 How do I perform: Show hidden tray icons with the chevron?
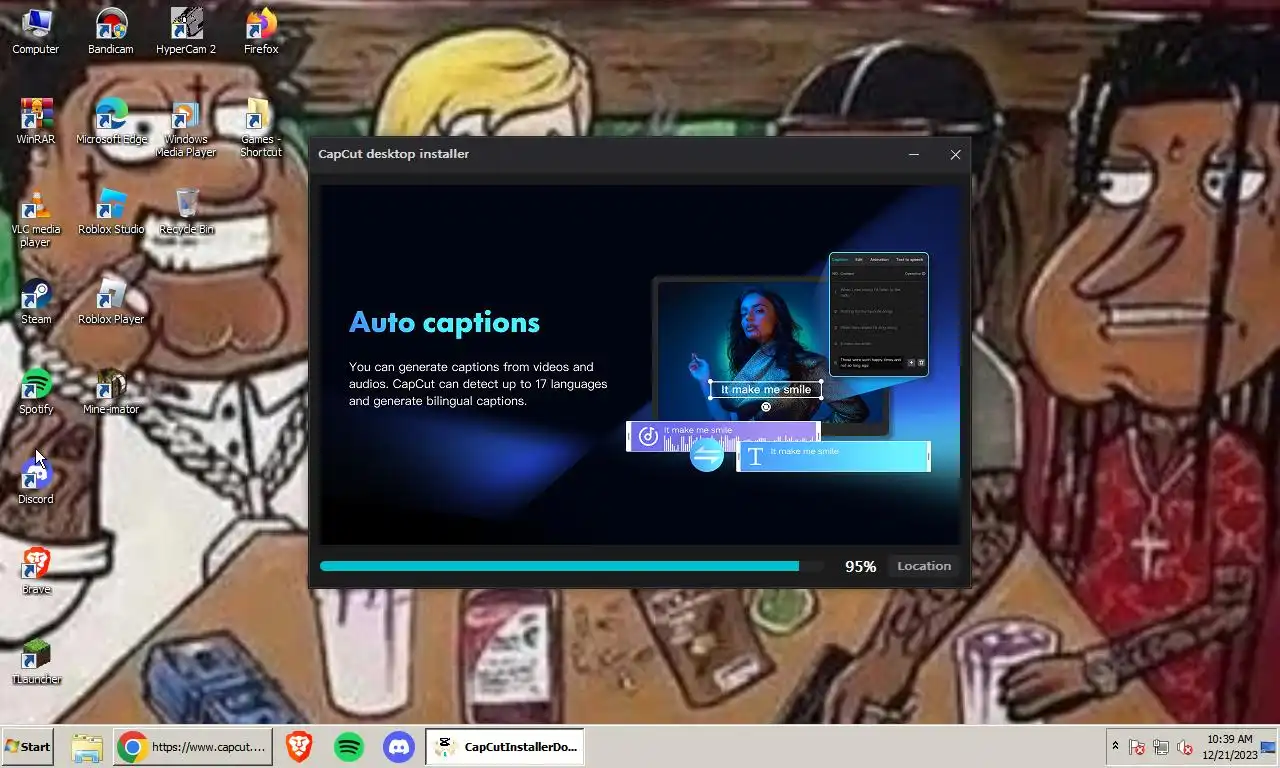[x=1115, y=747]
